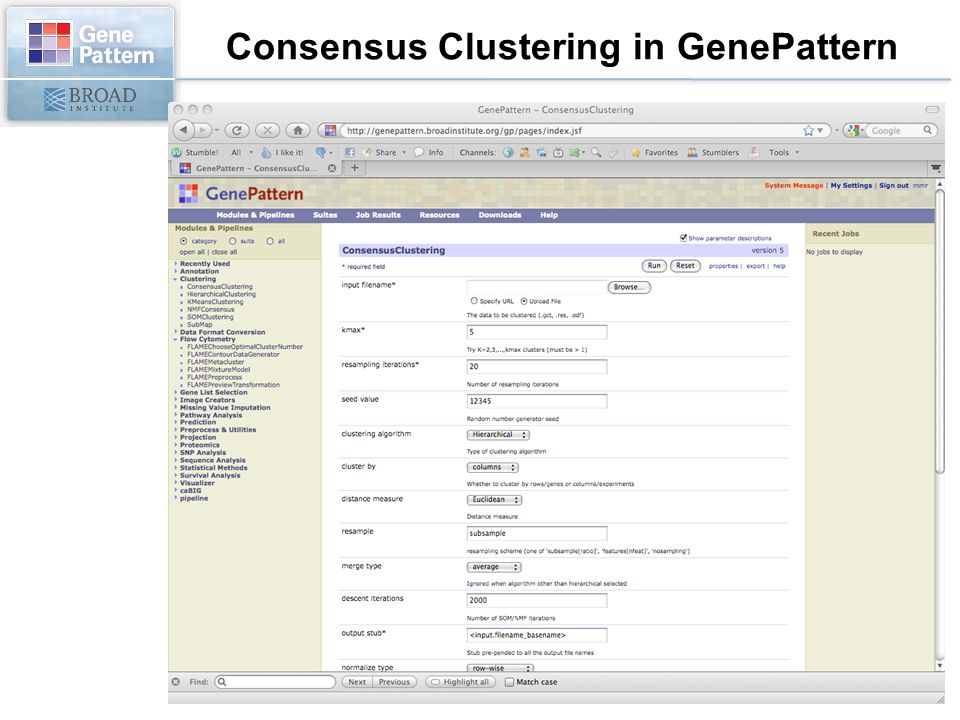Screen dimensions: 960x720
Task: Click the Find text field
Action: point(275,682)
